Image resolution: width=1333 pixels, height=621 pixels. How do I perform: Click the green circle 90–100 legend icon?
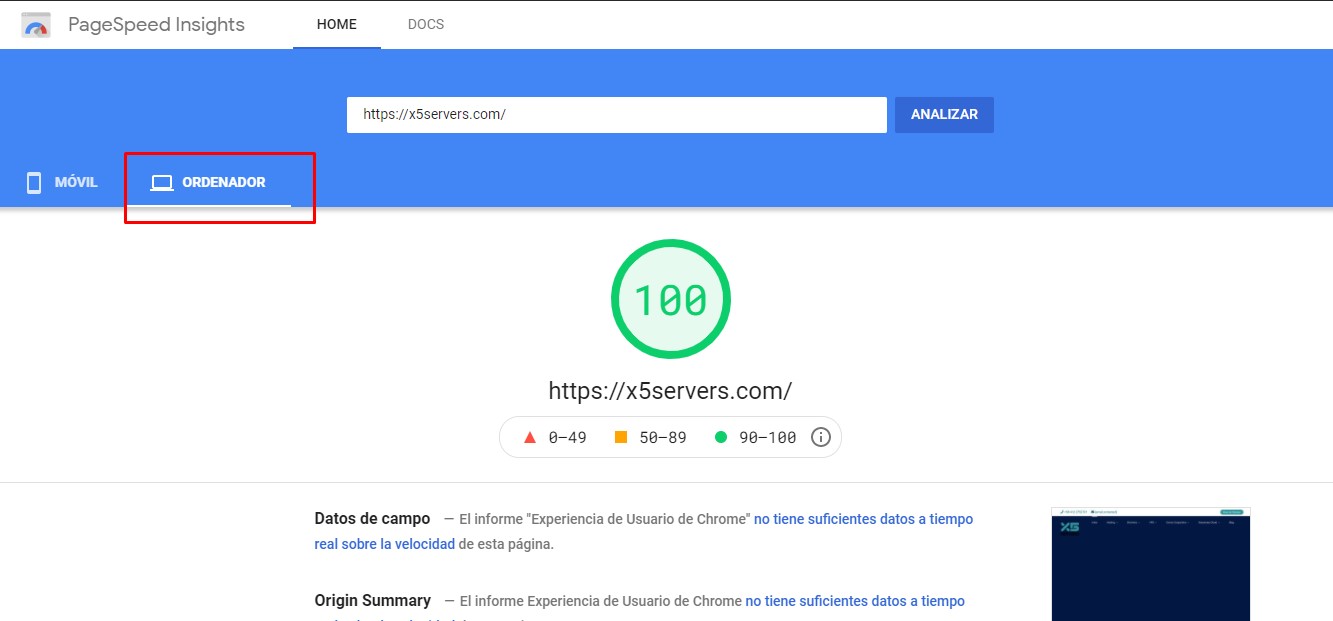tap(721, 437)
